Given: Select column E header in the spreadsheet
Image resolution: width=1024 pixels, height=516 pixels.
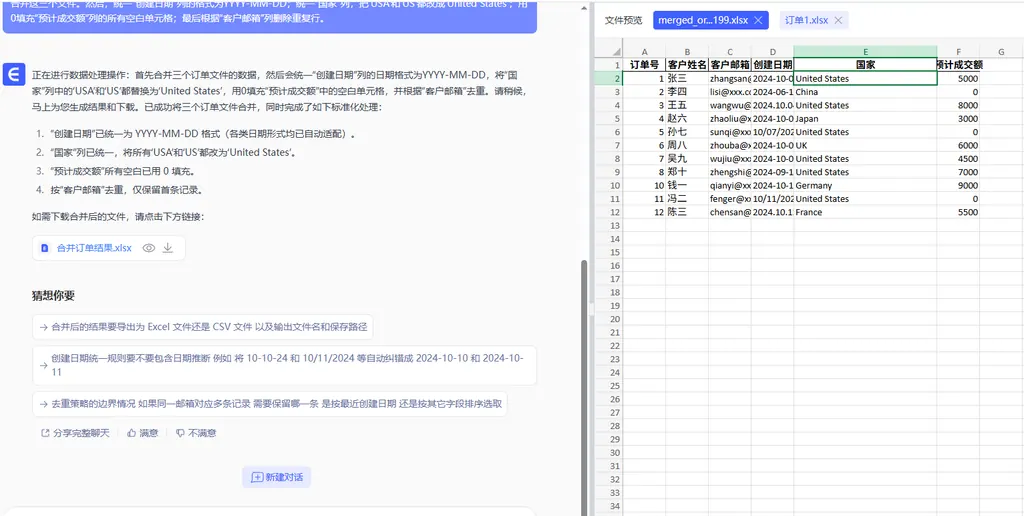Looking at the screenshot, I should point(864,51).
